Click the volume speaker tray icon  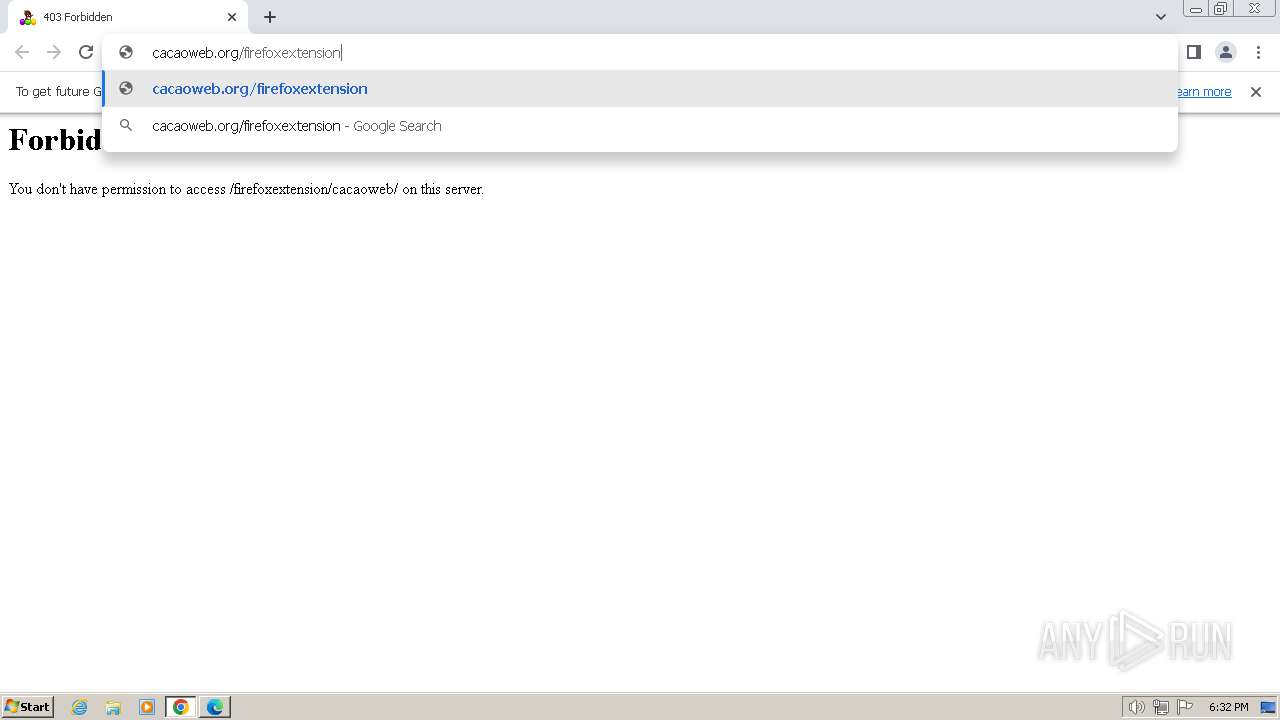[x=1136, y=707]
